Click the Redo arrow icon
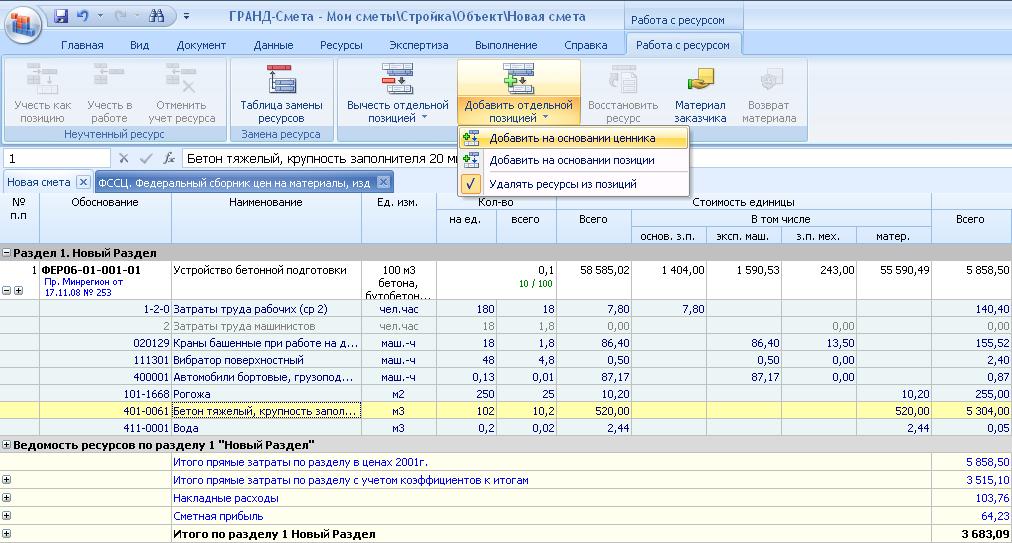Viewport: 1012px width, 543px height. pos(121,16)
